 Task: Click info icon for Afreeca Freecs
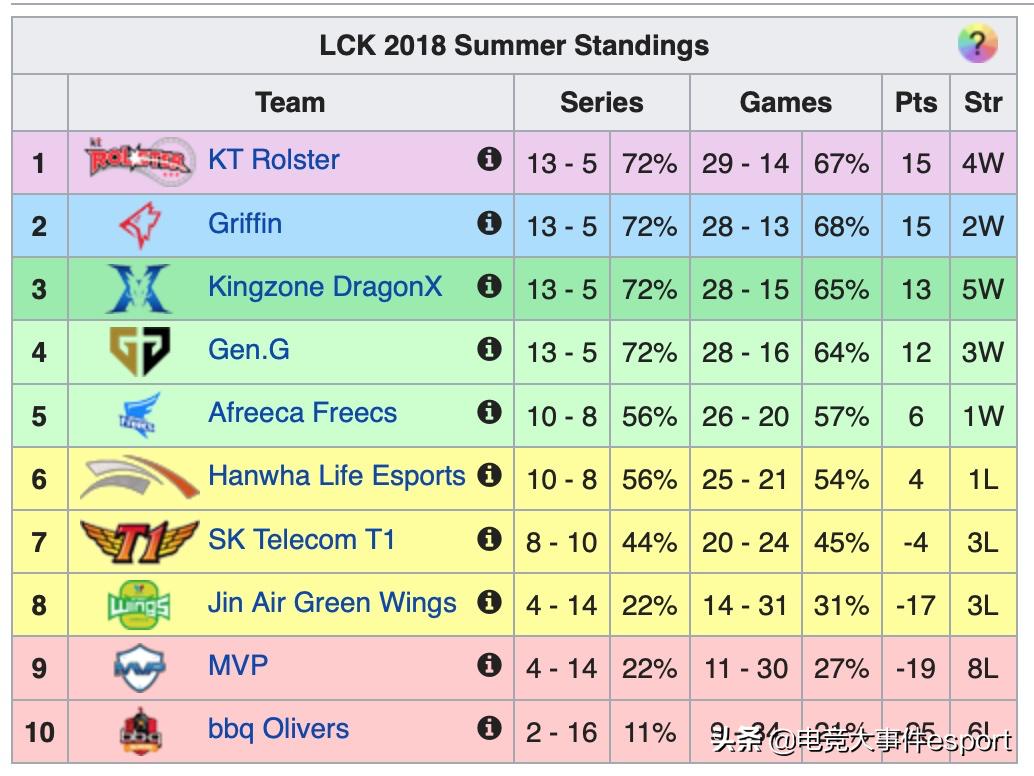coord(489,412)
